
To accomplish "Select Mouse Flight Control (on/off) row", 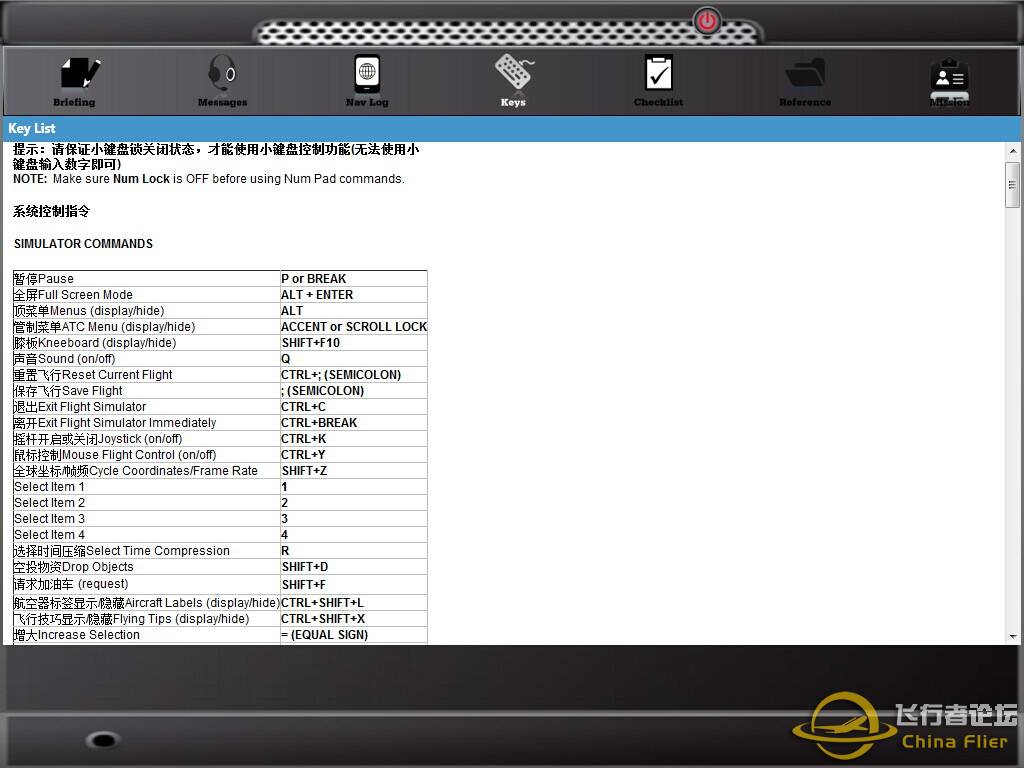I will coord(220,455).
